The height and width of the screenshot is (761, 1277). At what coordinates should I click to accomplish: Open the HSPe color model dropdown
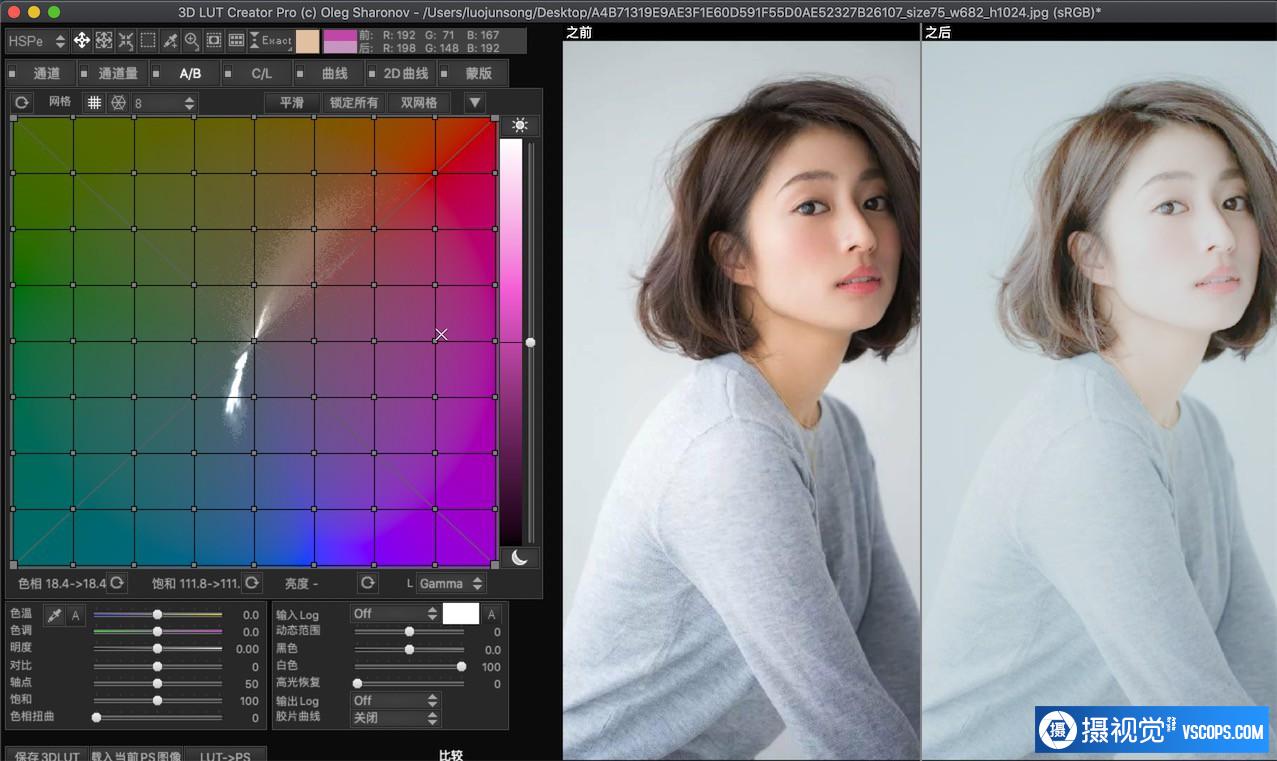(37, 41)
